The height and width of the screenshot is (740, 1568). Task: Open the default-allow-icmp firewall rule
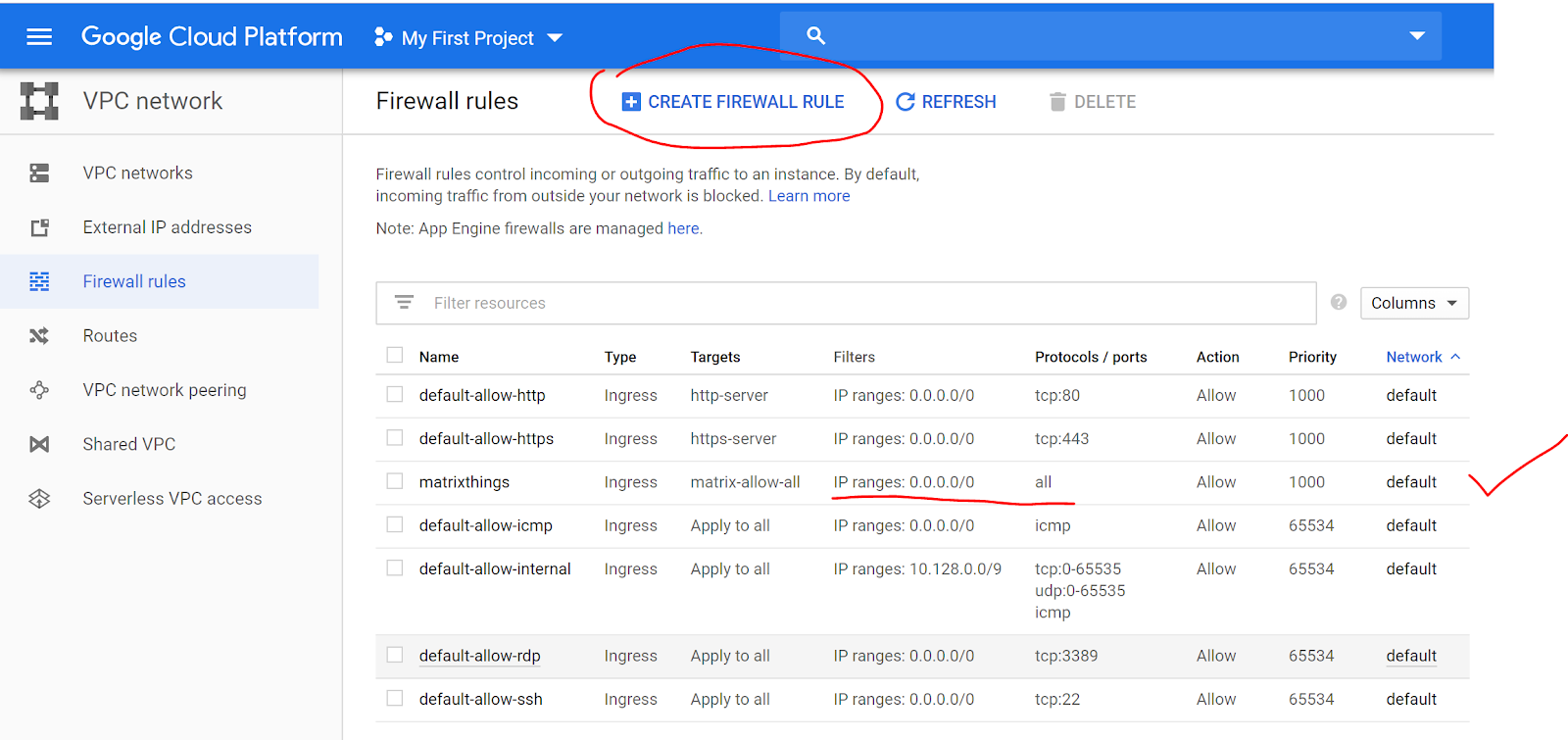pos(486,525)
